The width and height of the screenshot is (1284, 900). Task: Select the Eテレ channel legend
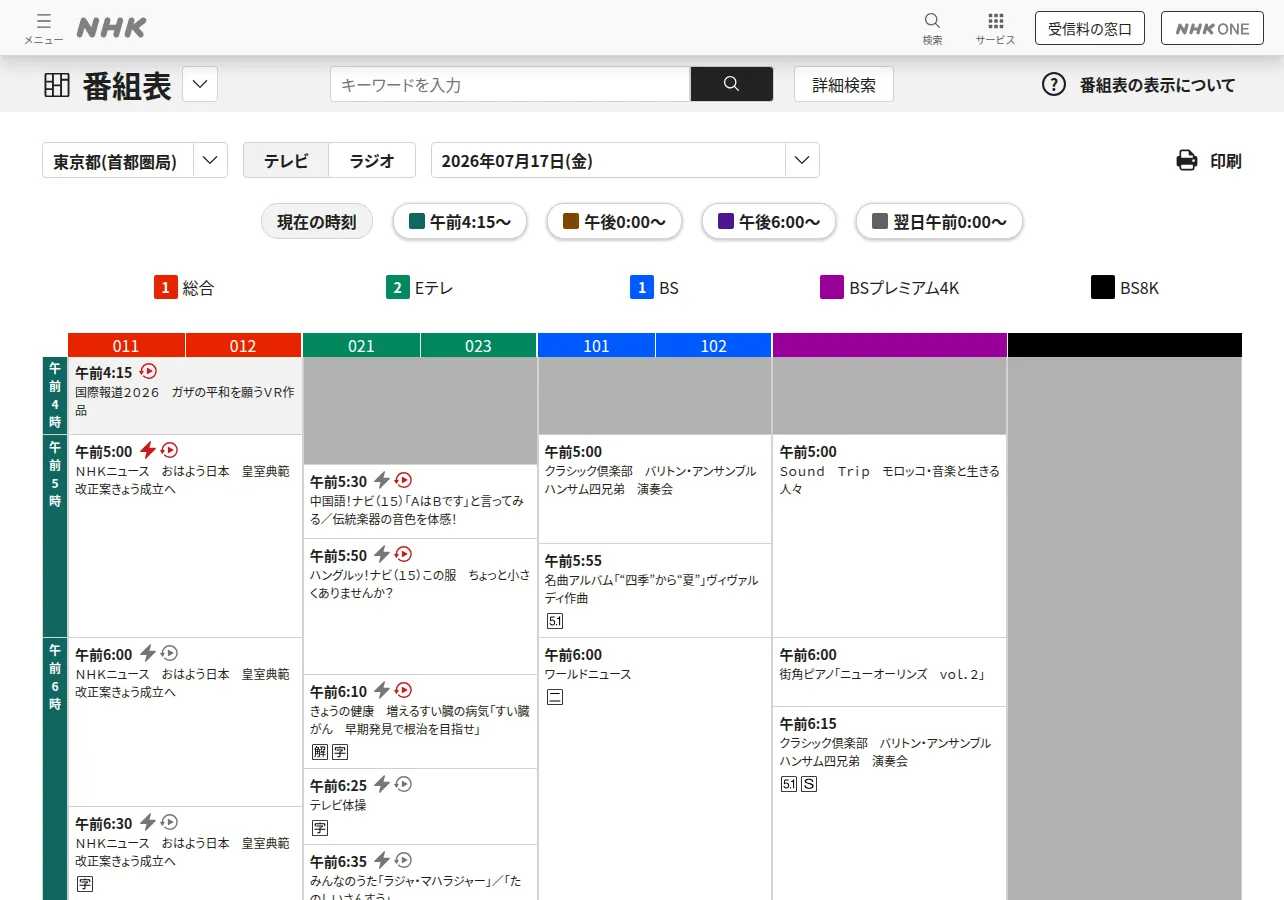tap(420, 288)
